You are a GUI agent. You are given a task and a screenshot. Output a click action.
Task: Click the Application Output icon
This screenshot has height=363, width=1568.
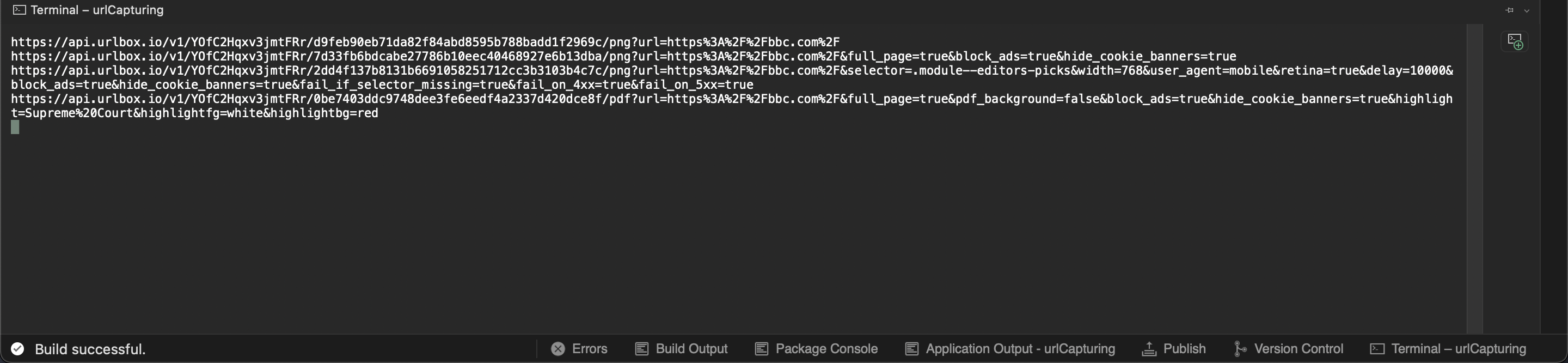(x=911, y=349)
